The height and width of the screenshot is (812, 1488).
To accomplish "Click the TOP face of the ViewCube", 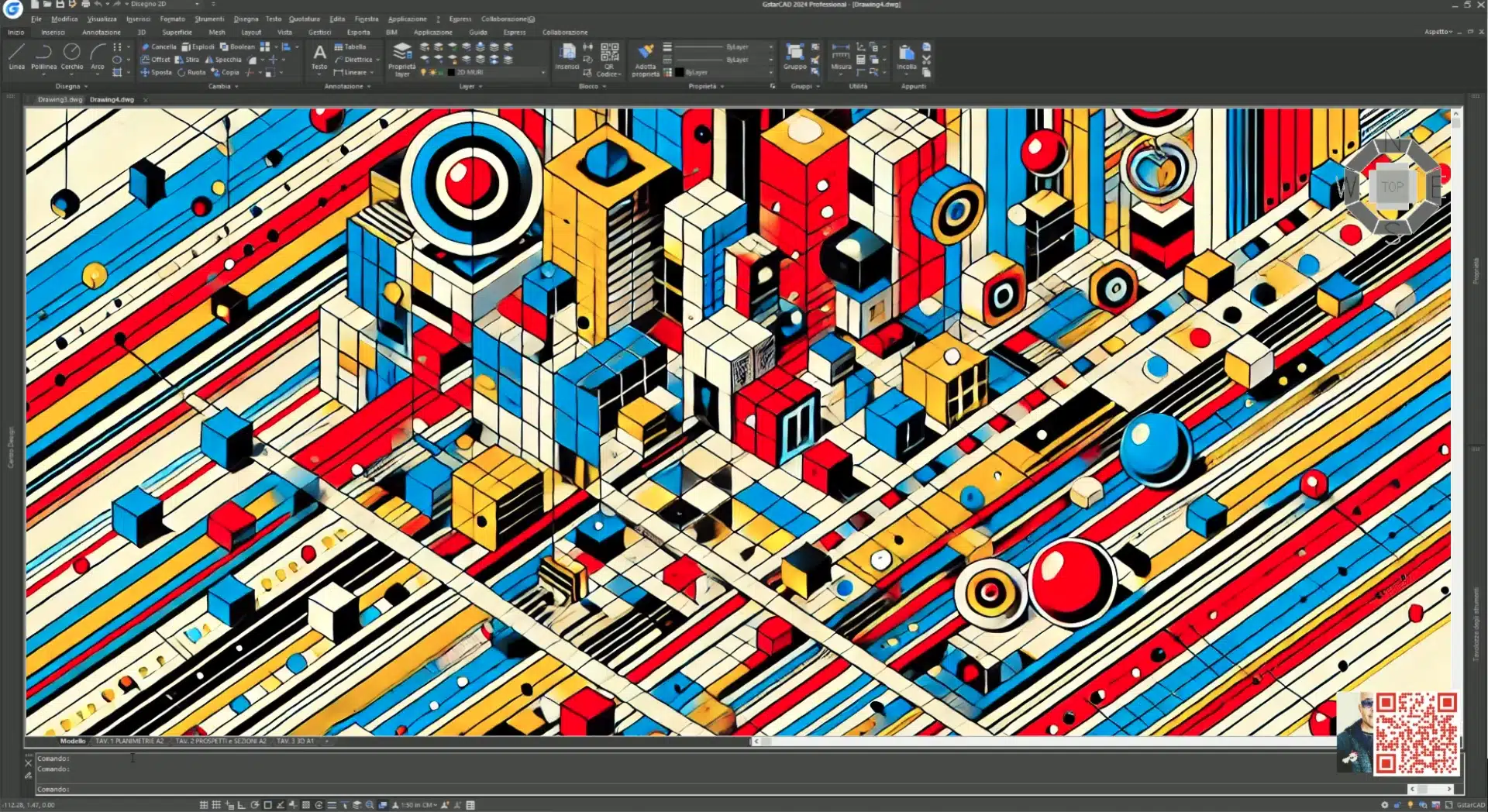I will (x=1392, y=187).
